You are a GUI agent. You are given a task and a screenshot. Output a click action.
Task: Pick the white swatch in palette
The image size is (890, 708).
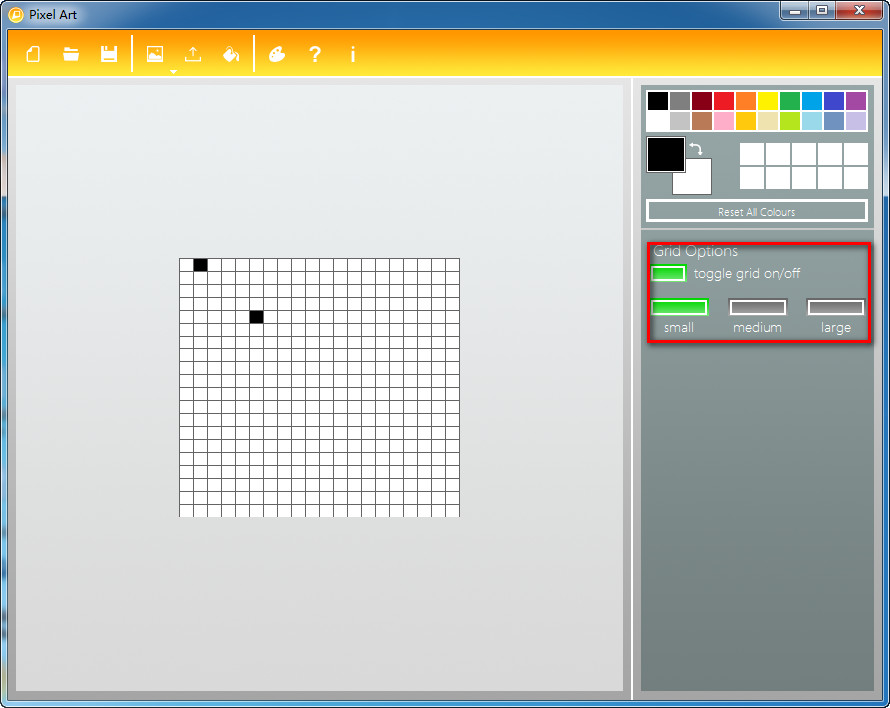657,121
